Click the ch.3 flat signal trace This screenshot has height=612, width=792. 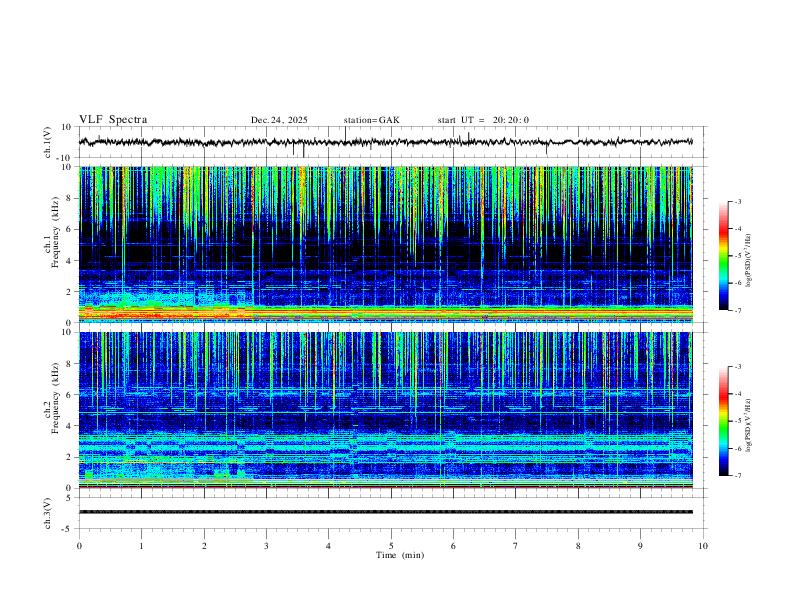click(x=385, y=512)
